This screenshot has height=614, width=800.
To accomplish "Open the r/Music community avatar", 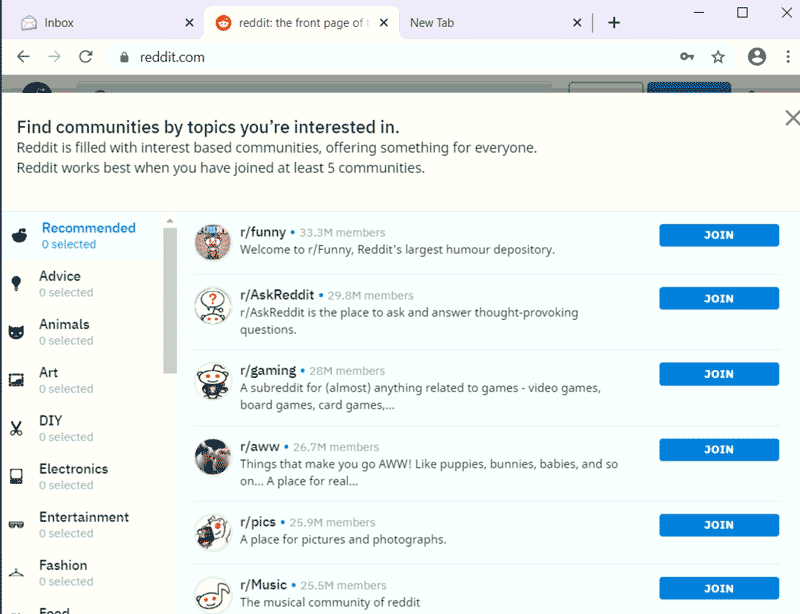I will point(213,595).
